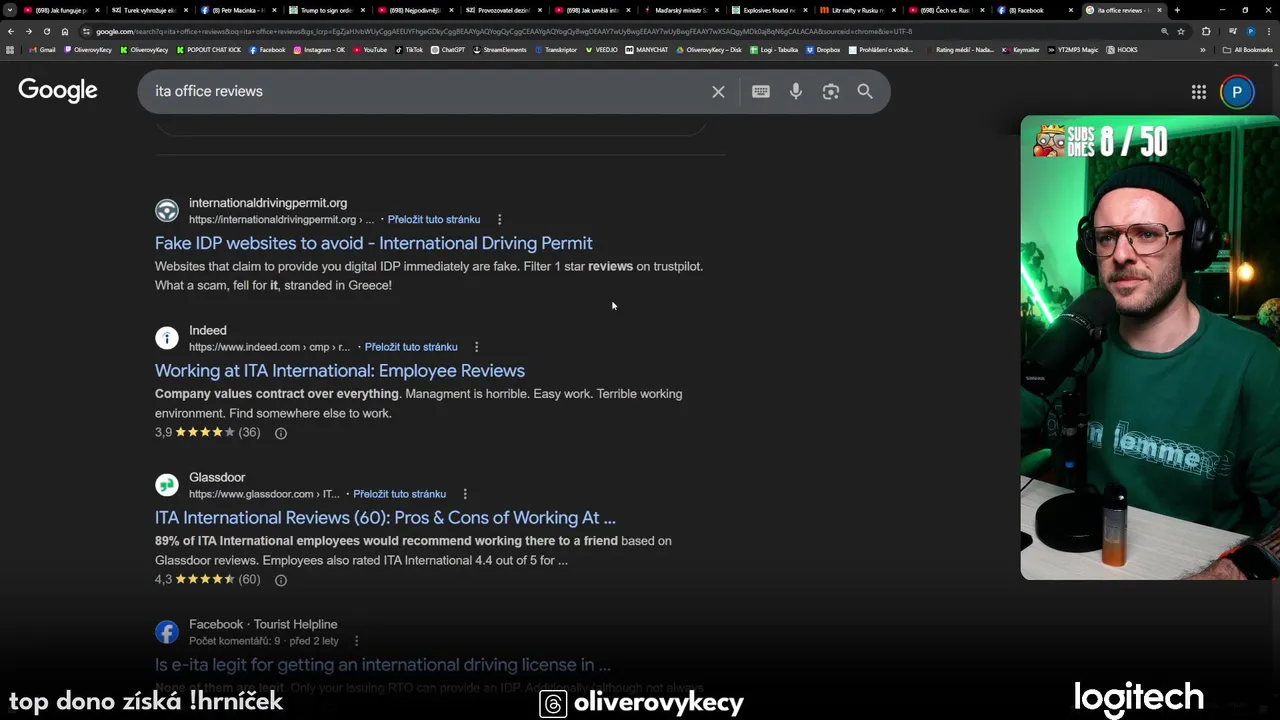Screen dimensions: 1280x720
Task: Expand the tab search dropdown arrow
Action: pos(10,10)
